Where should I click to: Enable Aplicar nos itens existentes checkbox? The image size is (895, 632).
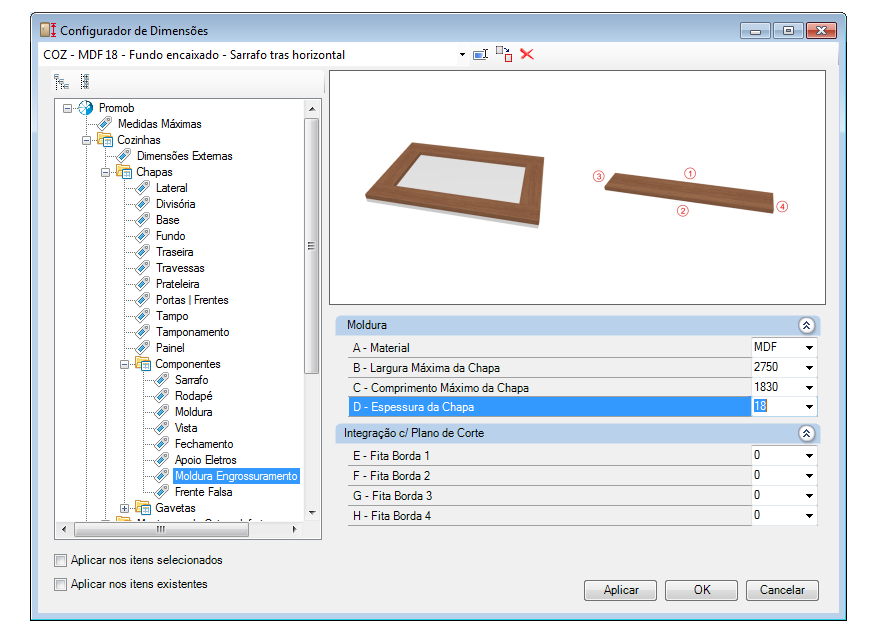pos(60,585)
